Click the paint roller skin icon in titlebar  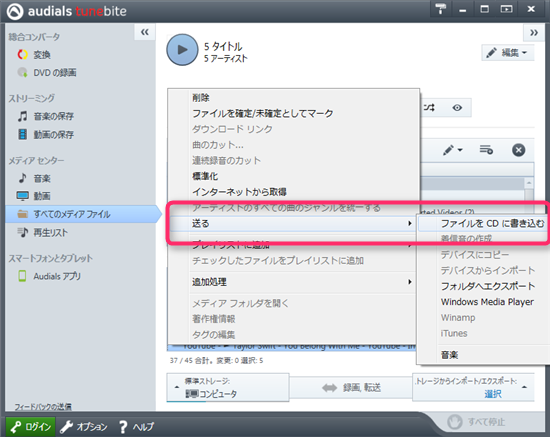pyautogui.click(x=441, y=9)
